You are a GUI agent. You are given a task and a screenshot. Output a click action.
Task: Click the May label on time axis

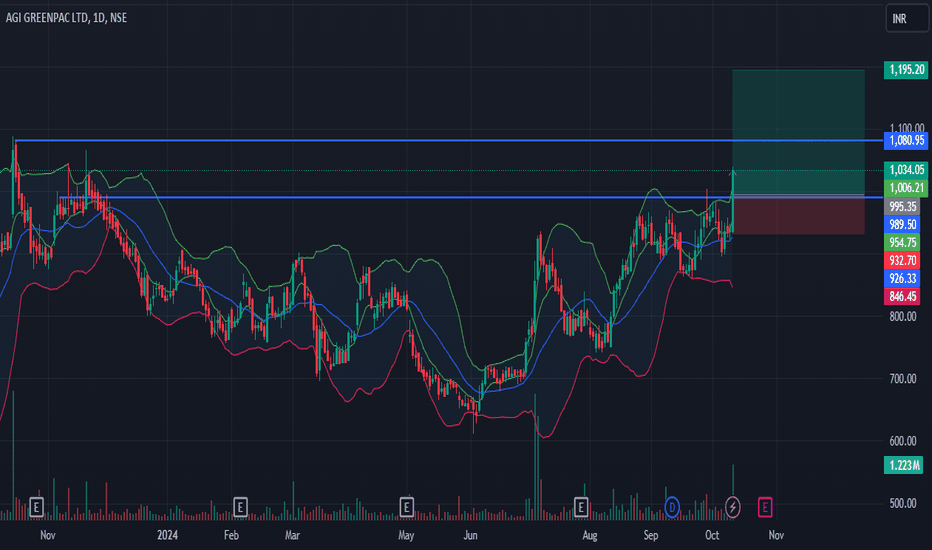coord(406,535)
